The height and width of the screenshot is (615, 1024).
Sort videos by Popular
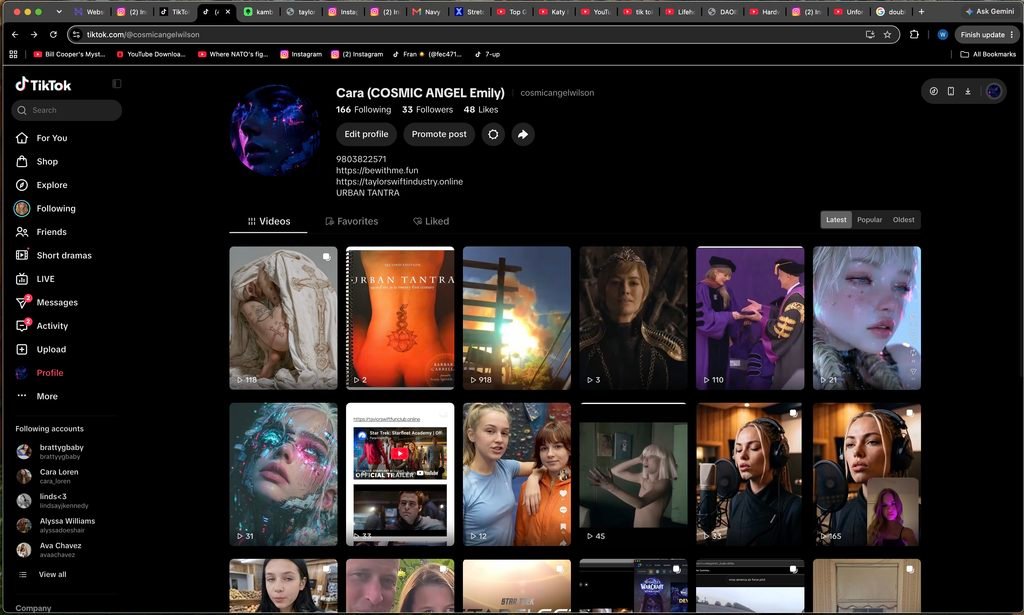pyautogui.click(x=869, y=220)
